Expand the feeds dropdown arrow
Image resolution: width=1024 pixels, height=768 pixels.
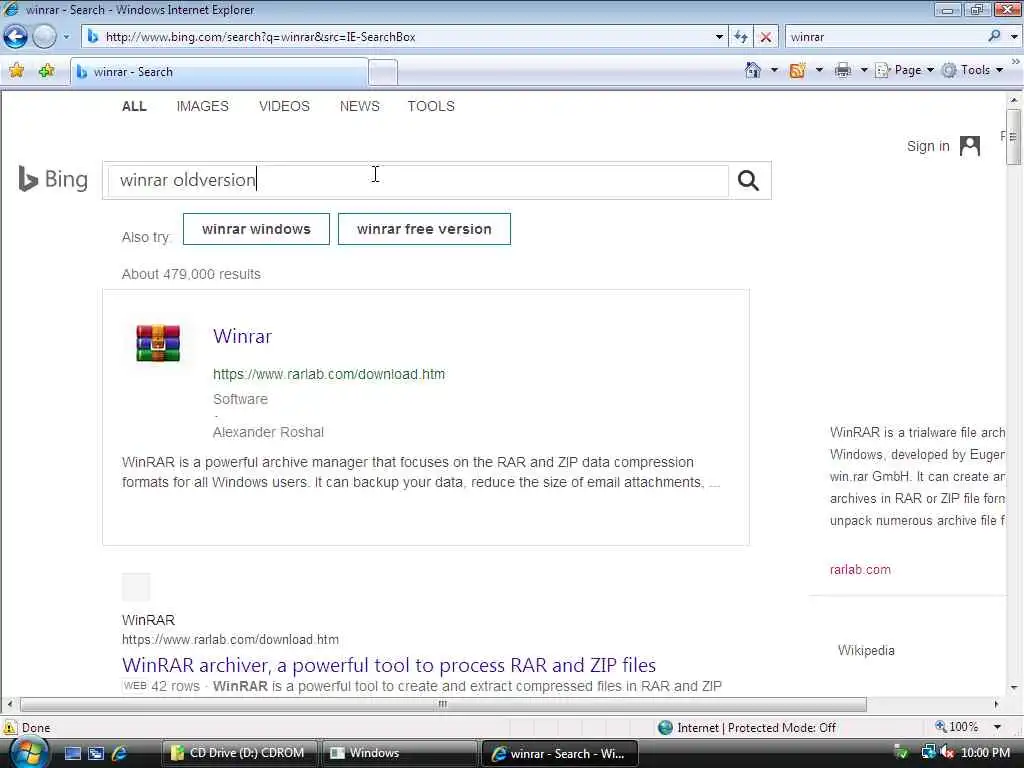(x=819, y=70)
